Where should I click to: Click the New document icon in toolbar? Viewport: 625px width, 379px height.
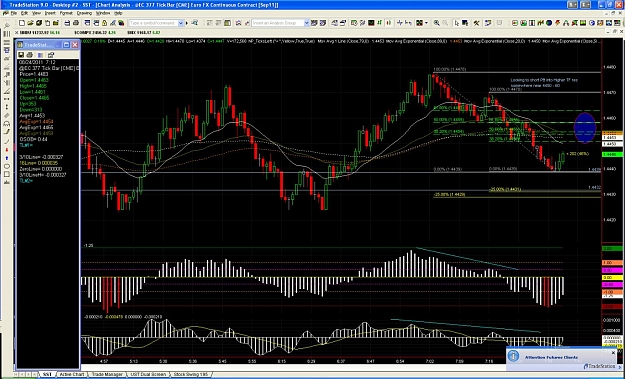[x=22, y=23]
